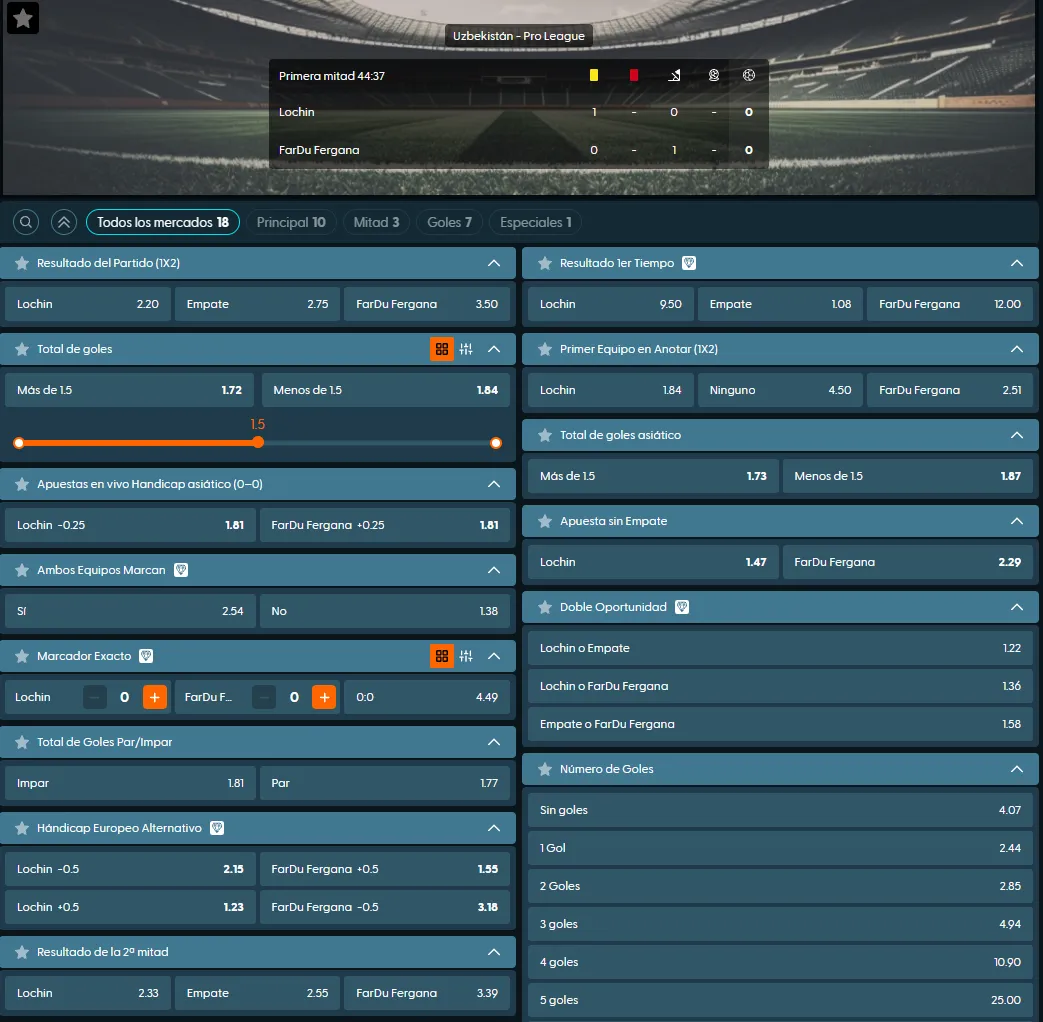Star the Total de goles asiático market

545,435
